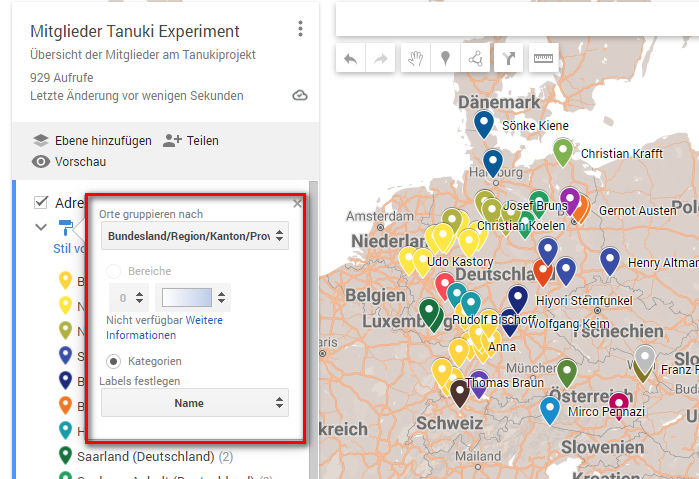Open the Name label dropdown
This screenshot has height=479, width=699.
[195, 403]
